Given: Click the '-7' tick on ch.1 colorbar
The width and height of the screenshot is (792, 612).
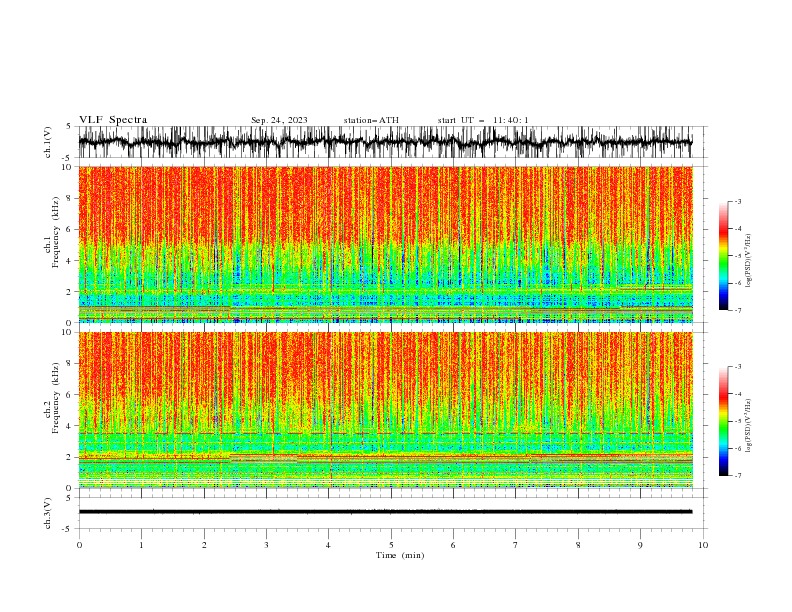Looking at the screenshot, I should [x=738, y=310].
